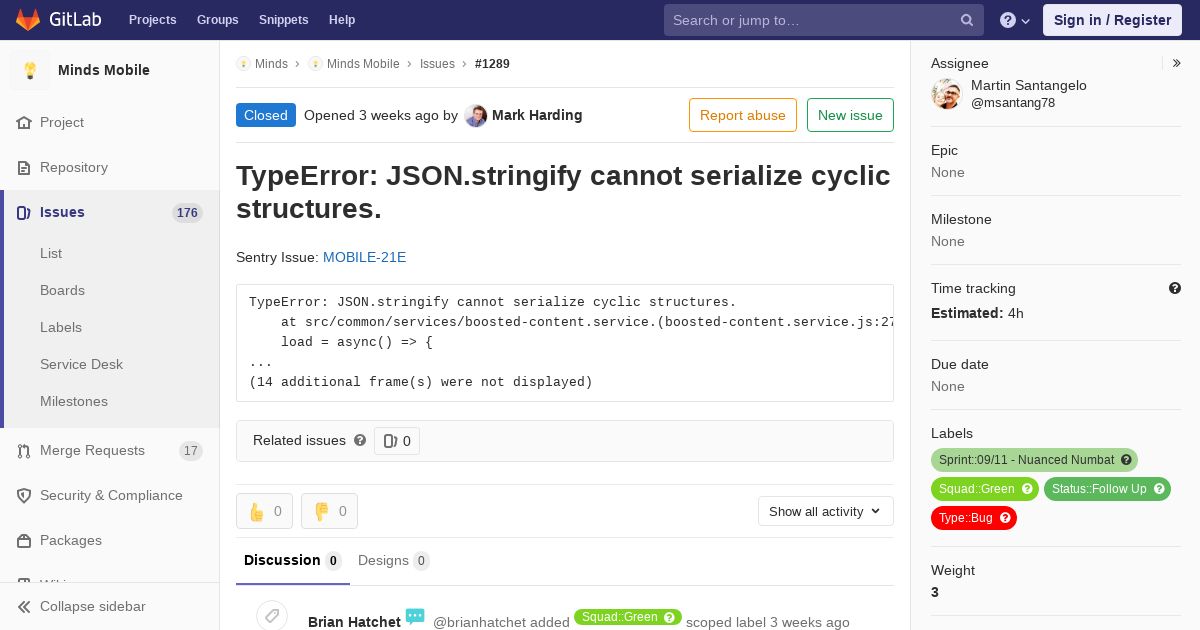Open Mark Harding's avatar
Screen dimensions: 1200x630
tap(476, 115)
